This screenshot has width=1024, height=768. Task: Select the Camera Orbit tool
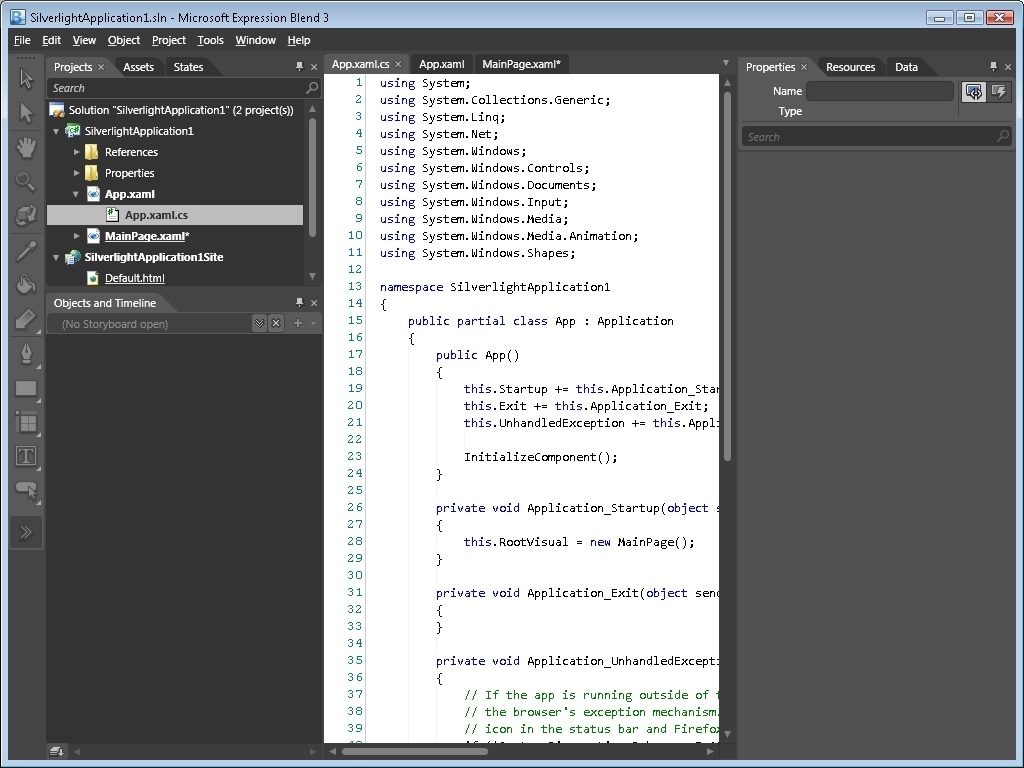pos(26,216)
